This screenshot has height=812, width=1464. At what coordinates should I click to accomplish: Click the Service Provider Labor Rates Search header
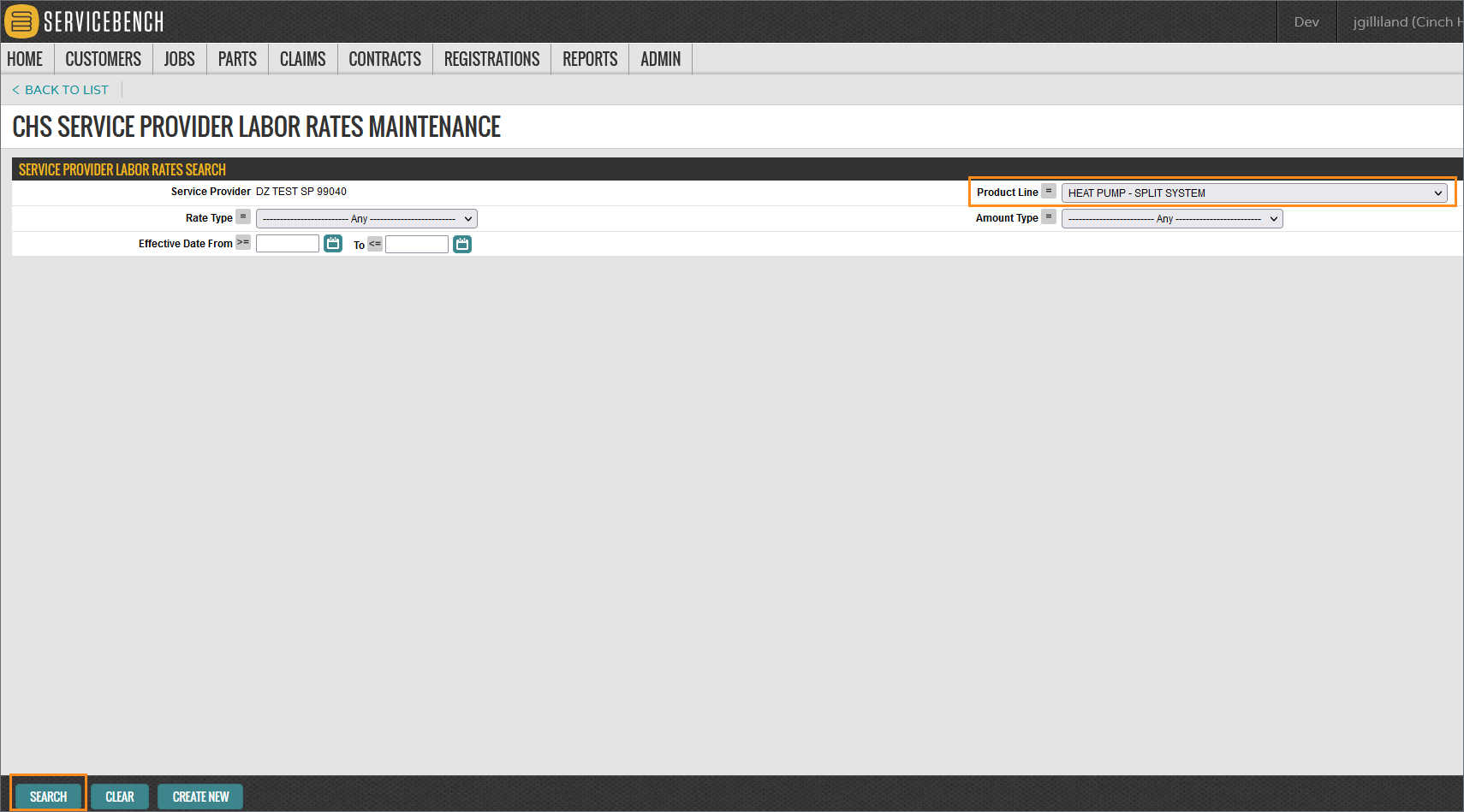[x=122, y=169]
